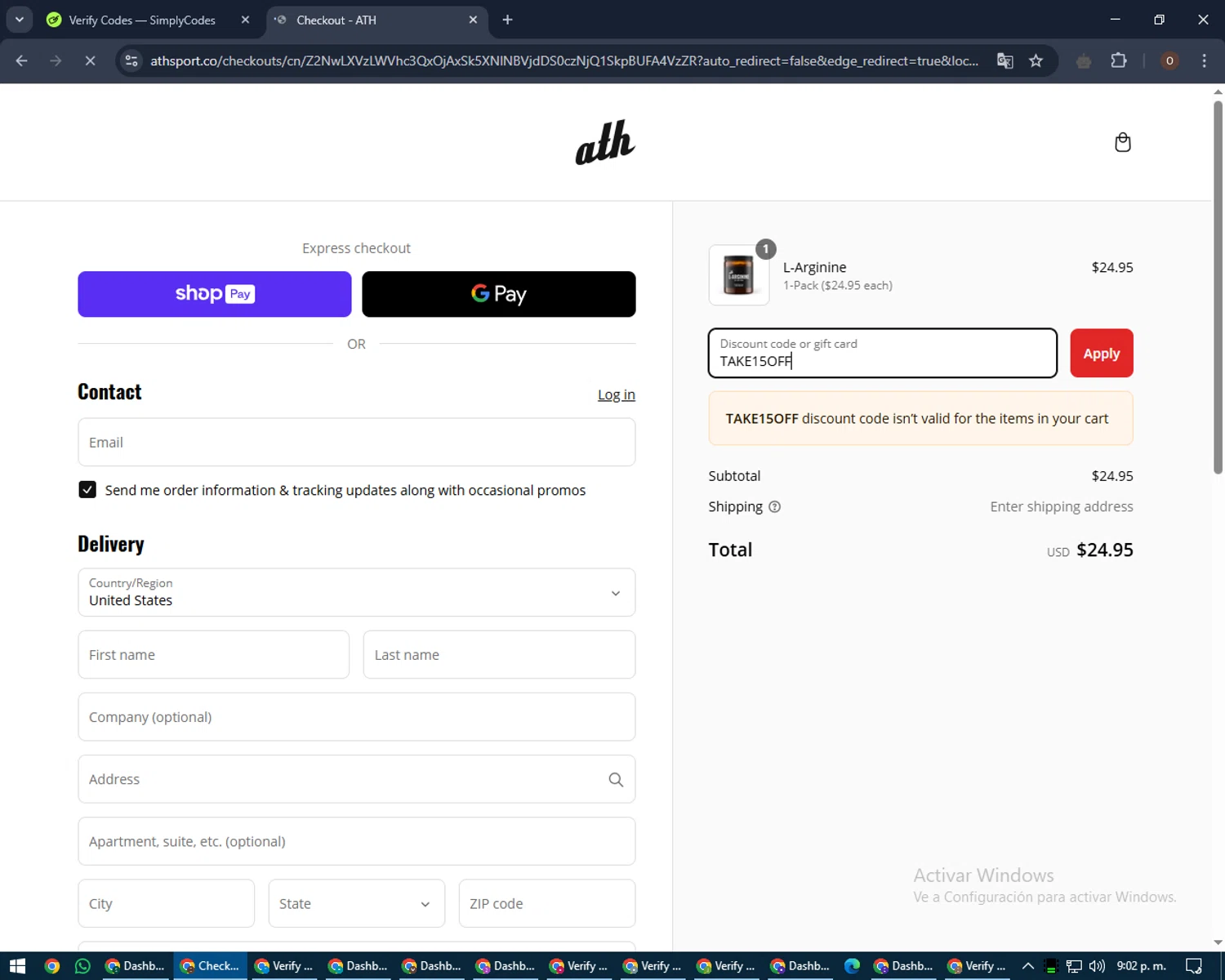This screenshot has height=980, width=1225.
Task: Close the Verify Codes SimplyCodes tab
Action: click(245, 20)
